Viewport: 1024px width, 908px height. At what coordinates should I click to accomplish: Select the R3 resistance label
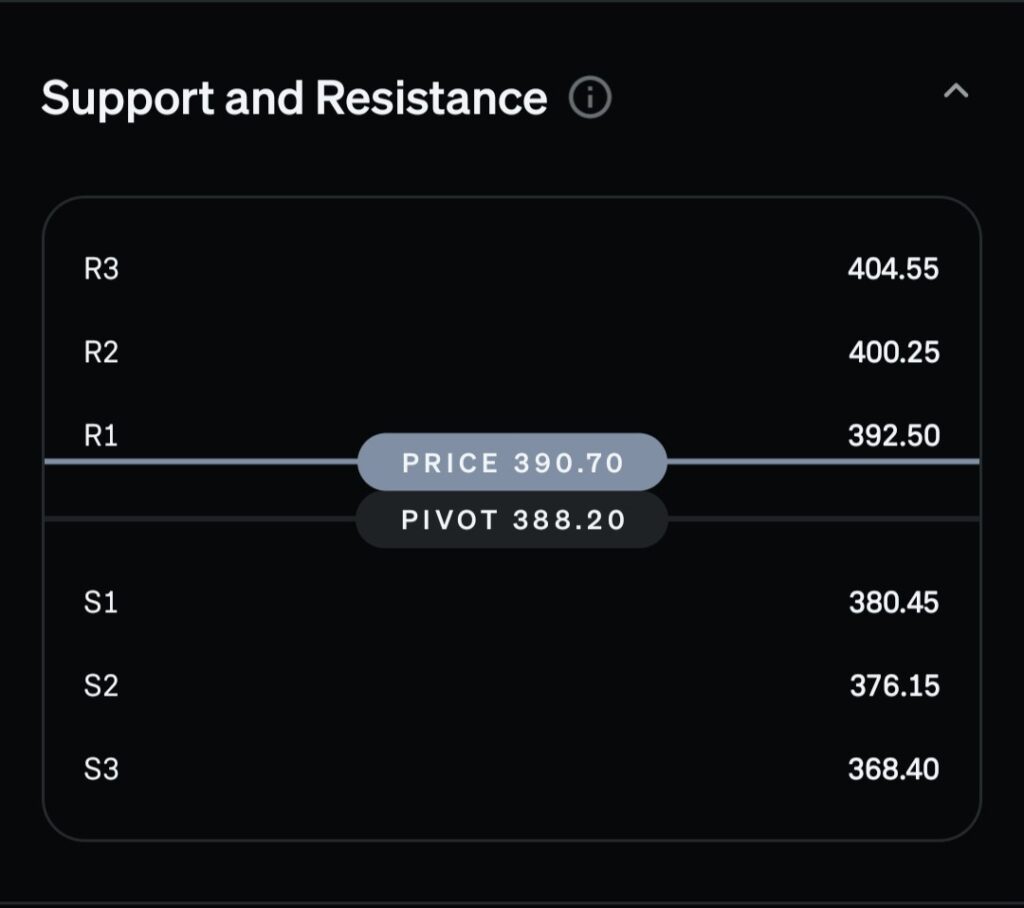tap(101, 269)
